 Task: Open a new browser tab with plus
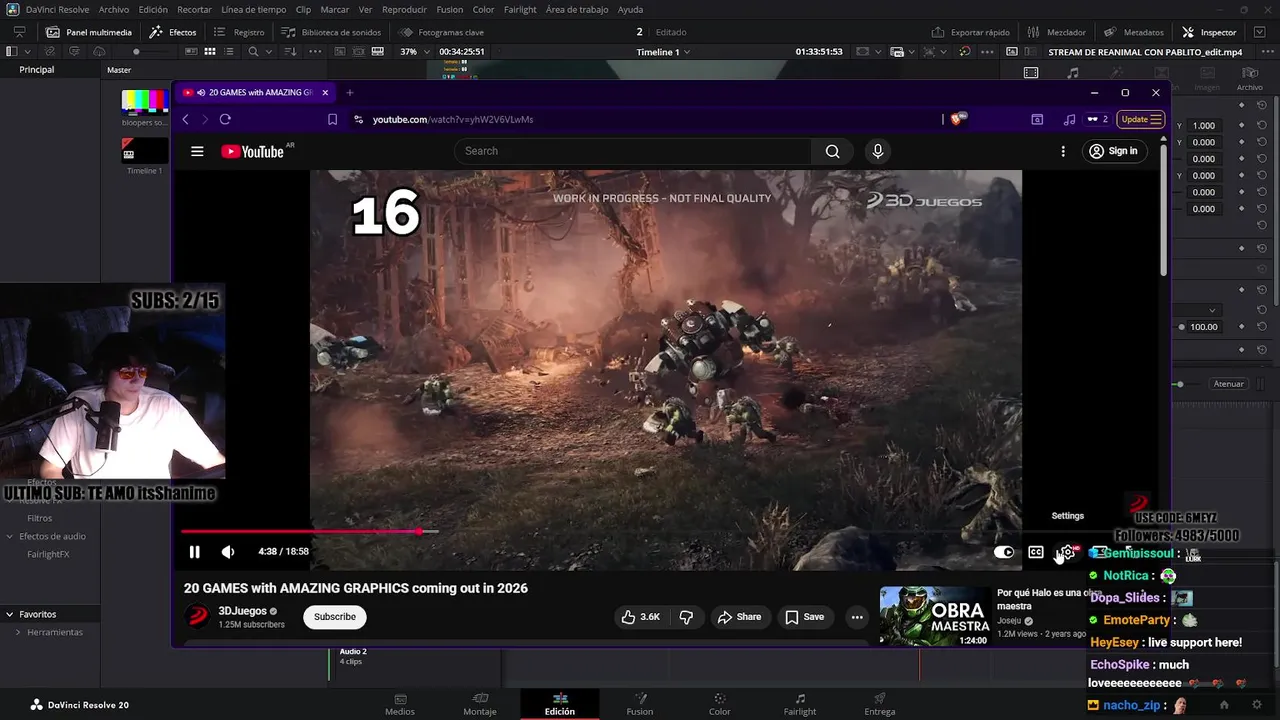click(x=349, y=92)
